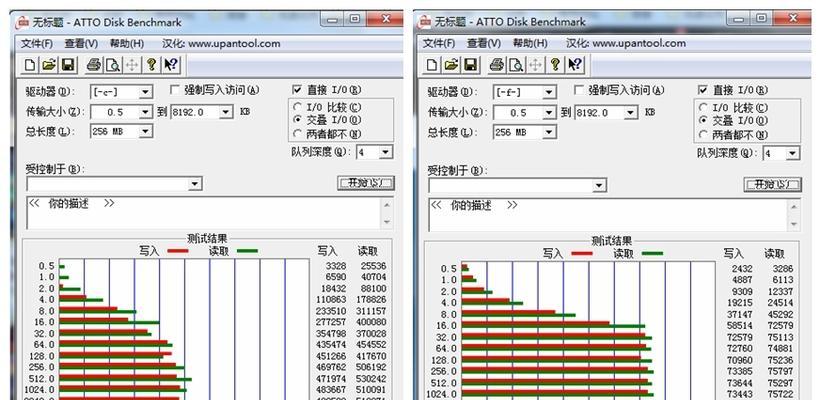
Task: Click New file icon in left window toolbar
Action: click(x=30, y=65)
